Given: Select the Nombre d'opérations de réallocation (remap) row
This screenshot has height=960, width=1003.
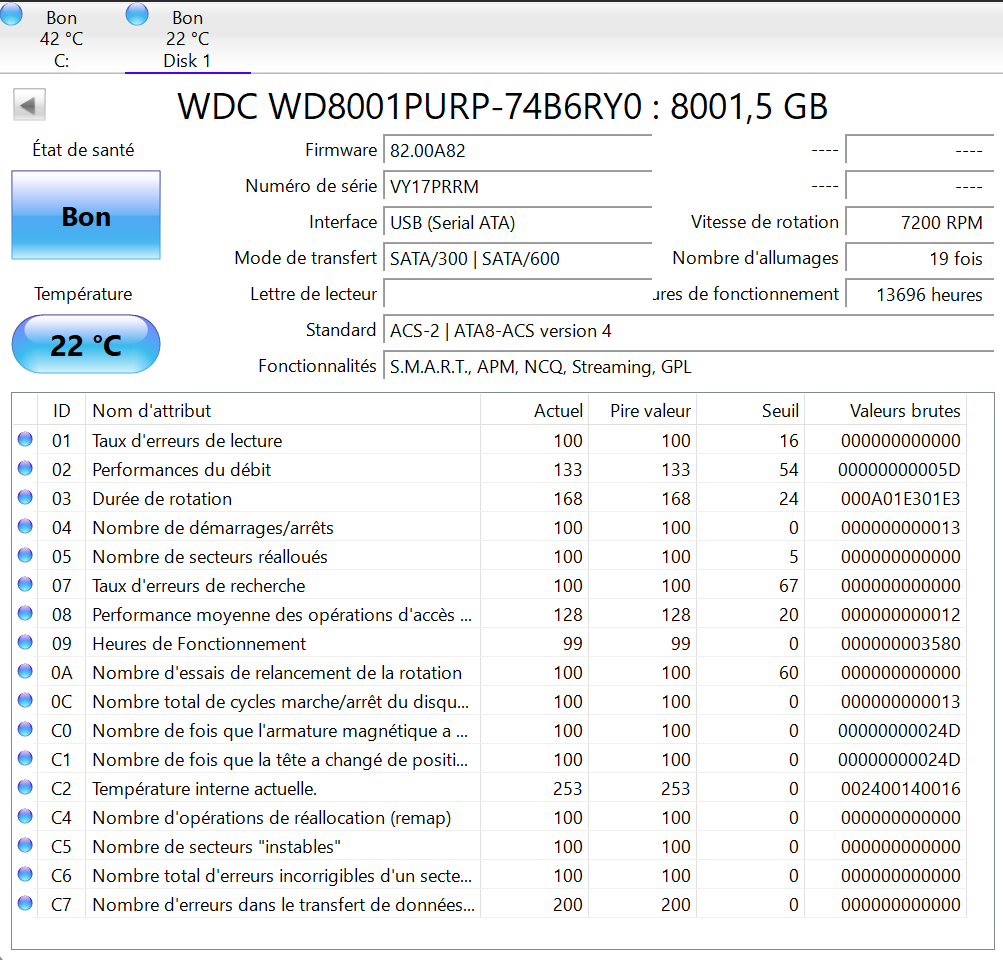Looking at the screenshot, I should pos(489,817).
